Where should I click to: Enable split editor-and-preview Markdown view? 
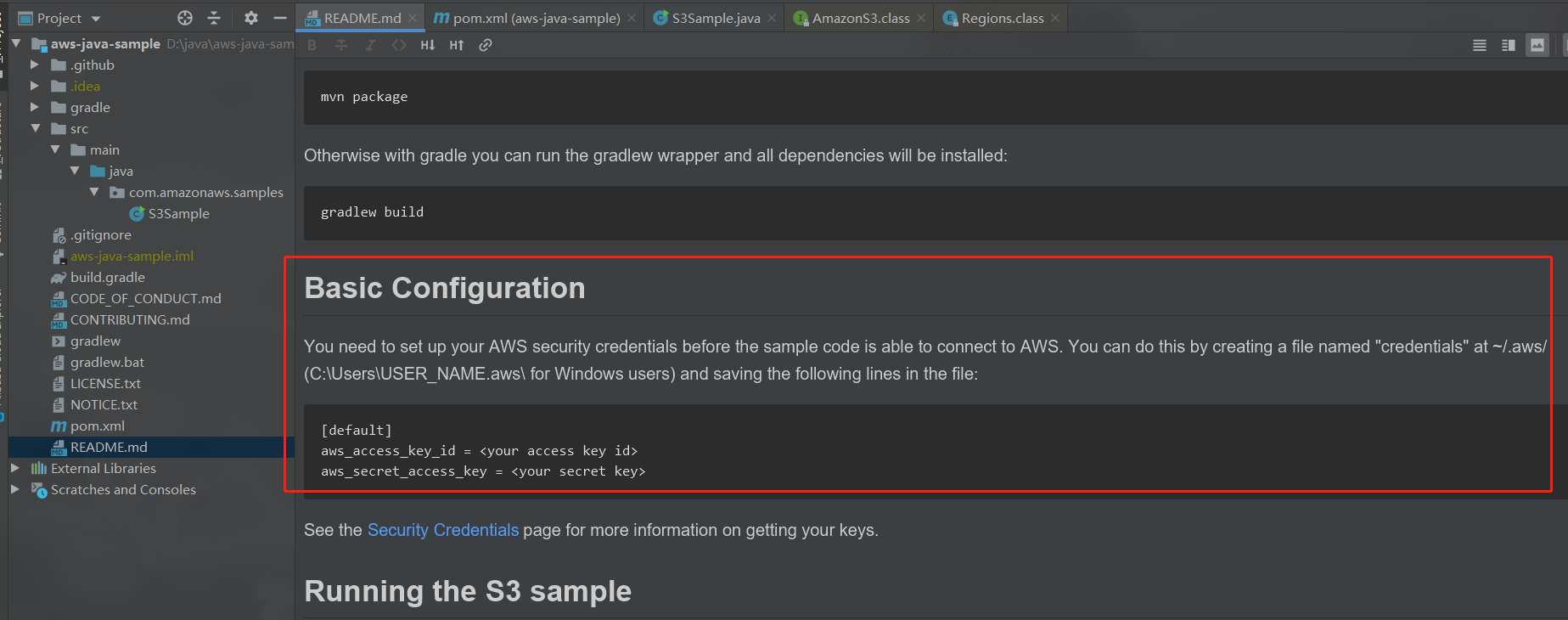click(x=1509, y=45)
